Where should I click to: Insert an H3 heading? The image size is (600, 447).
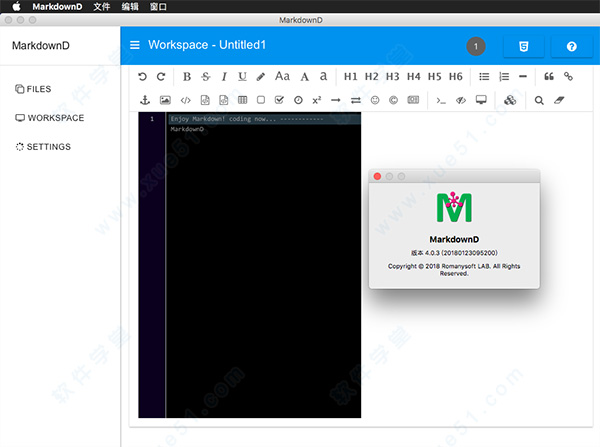click(393, 77)
